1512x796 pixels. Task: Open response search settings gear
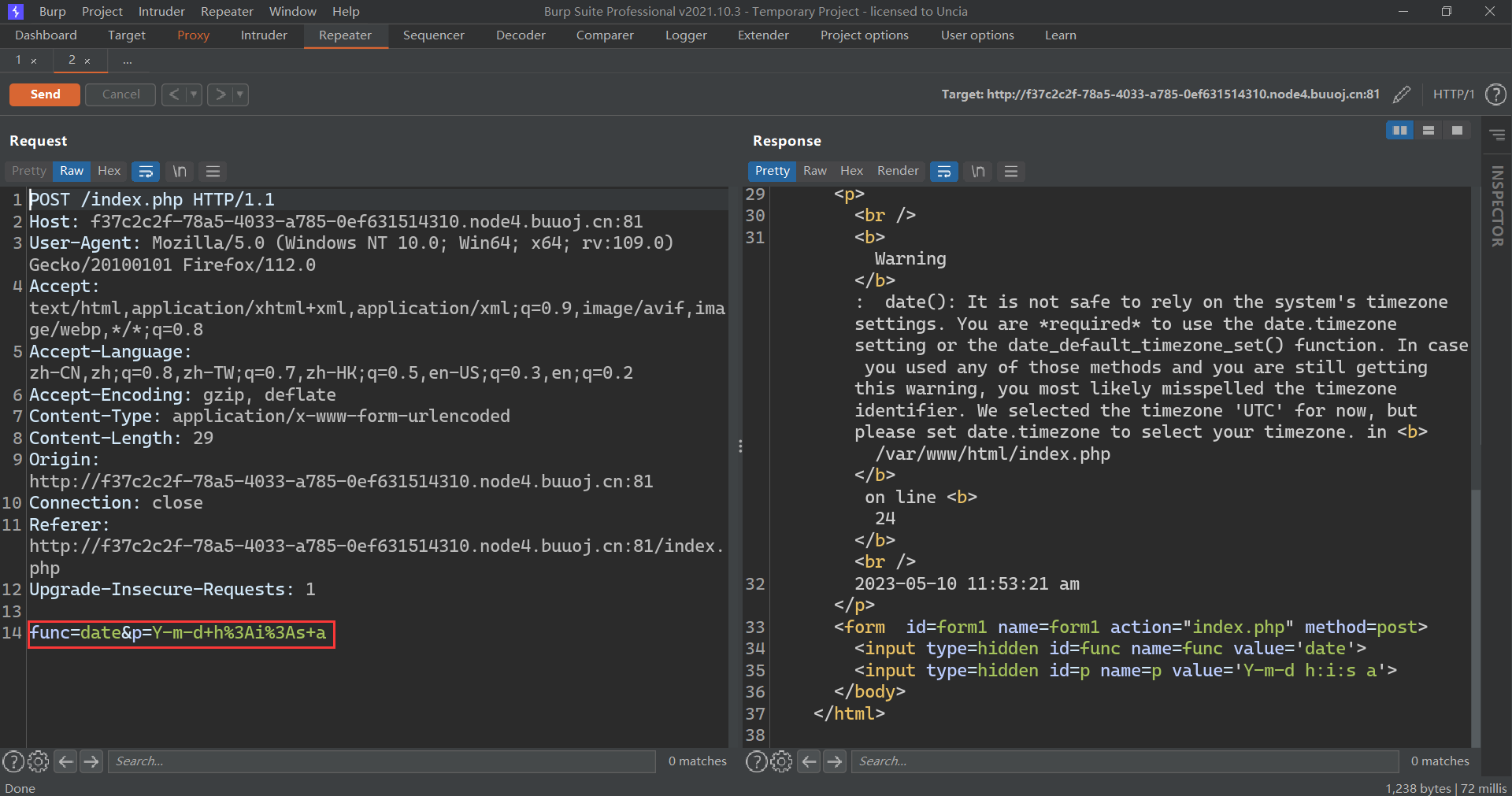click(x=782, y=761)
